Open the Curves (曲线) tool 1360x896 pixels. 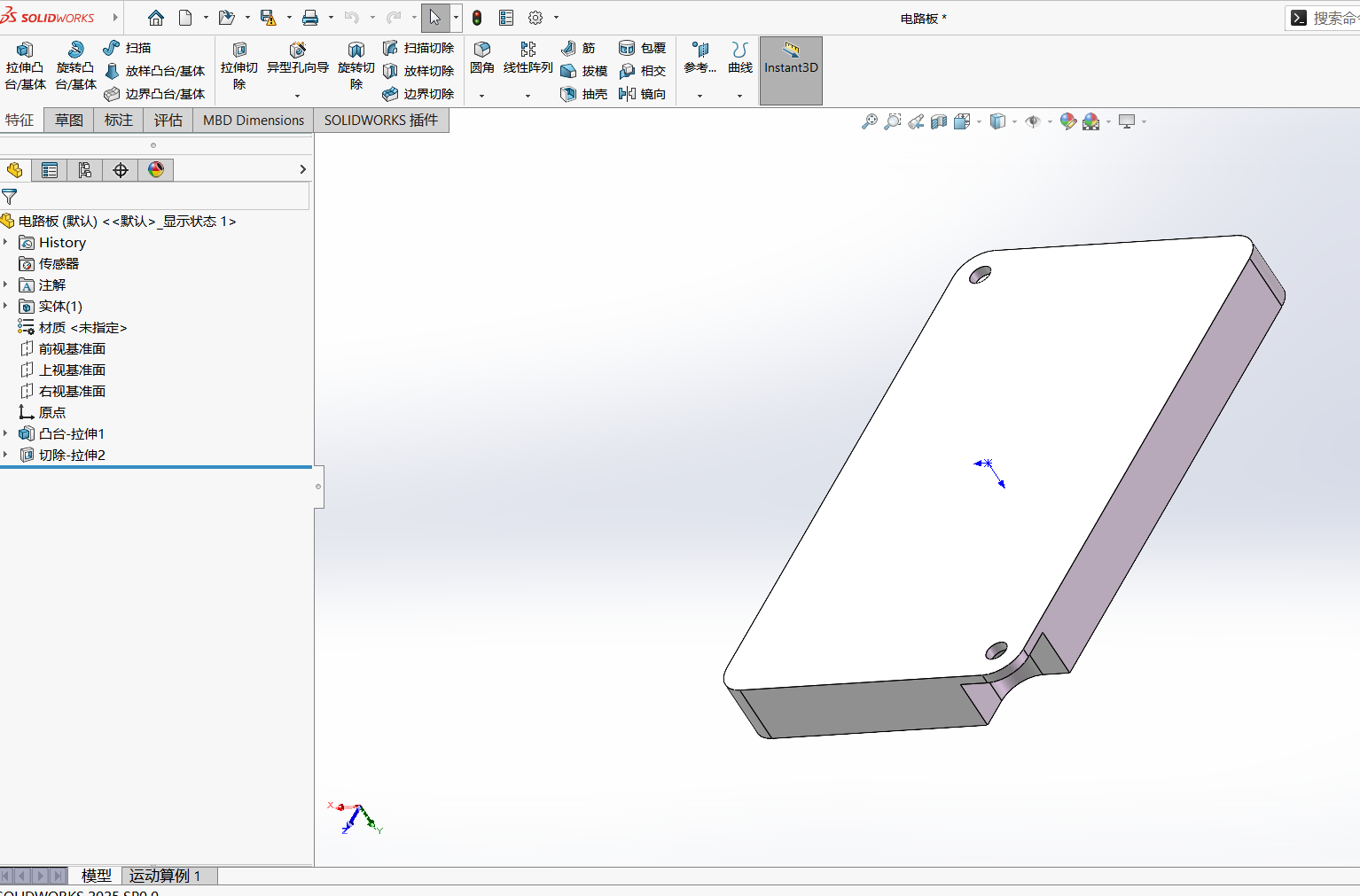point(740,58)
